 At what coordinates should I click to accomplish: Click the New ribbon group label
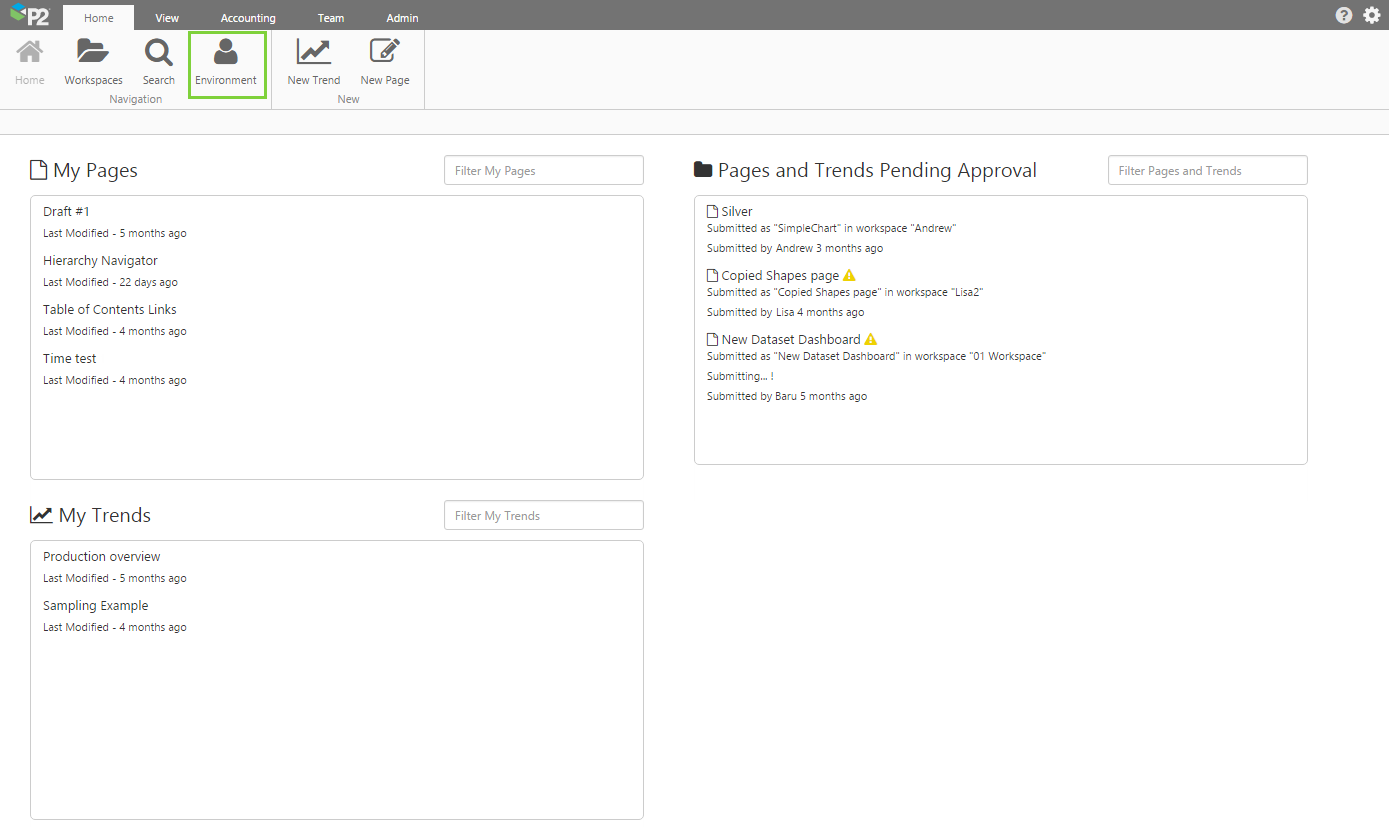point(349,100)
